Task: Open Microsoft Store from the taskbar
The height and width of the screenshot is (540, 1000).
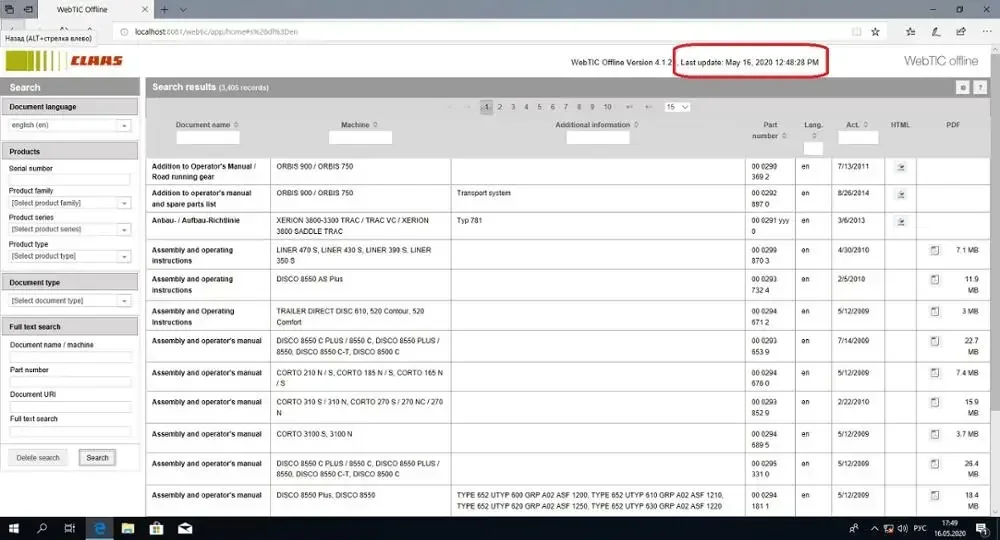Action: pyautogui.click(x=156, y=527)
